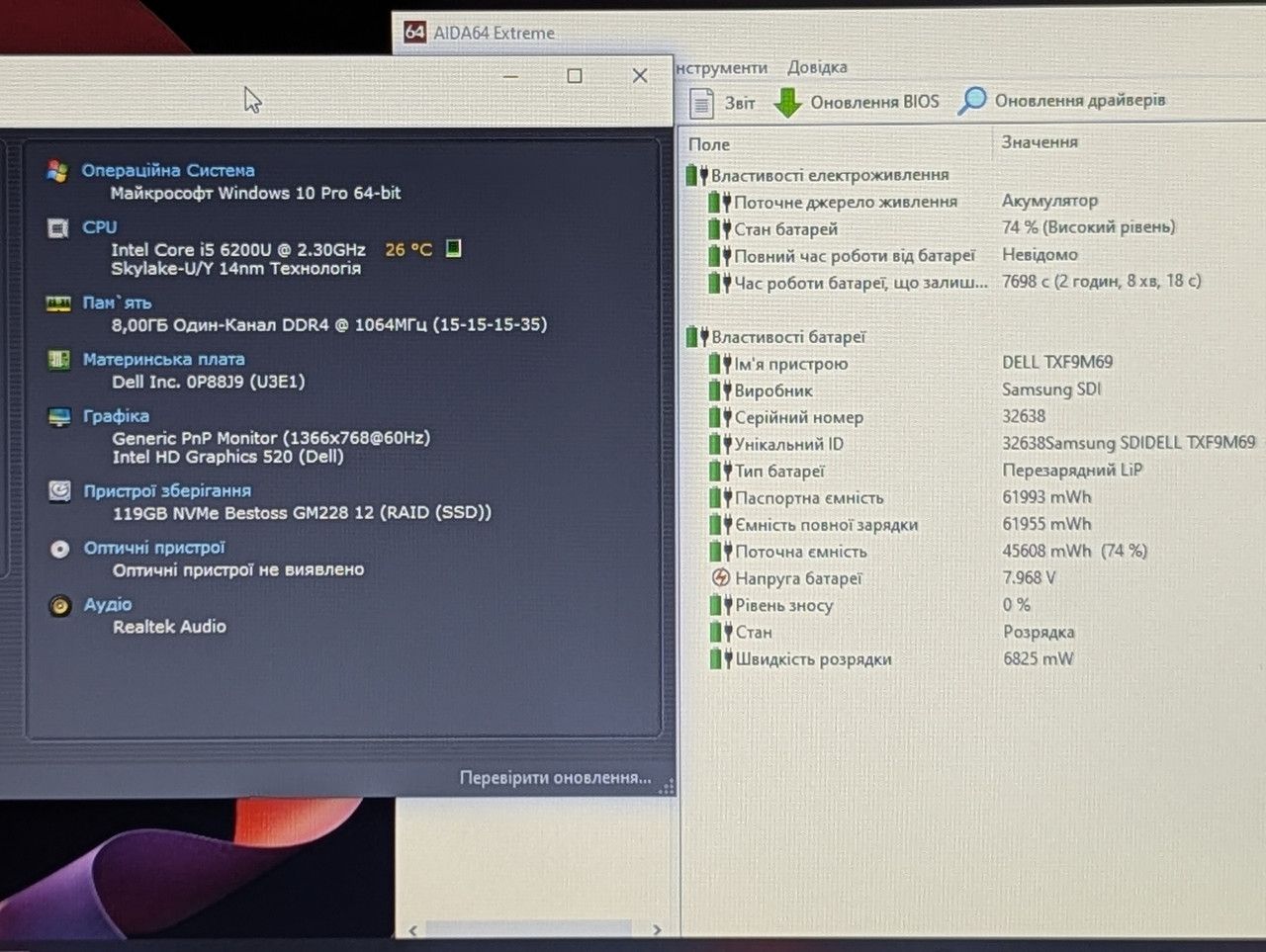Open the Довідка menu
Image resolution: width=1266 pixels, height=952 pixels.
(x=817, y=67)
